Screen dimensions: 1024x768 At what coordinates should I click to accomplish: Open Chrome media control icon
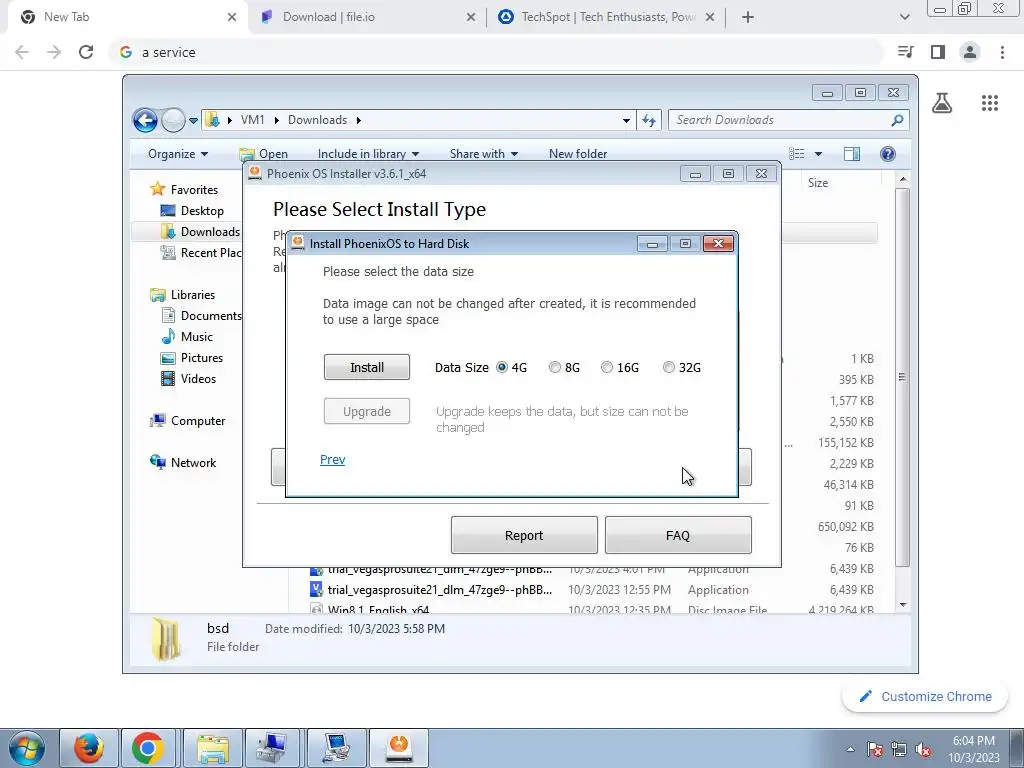[906, 52]
